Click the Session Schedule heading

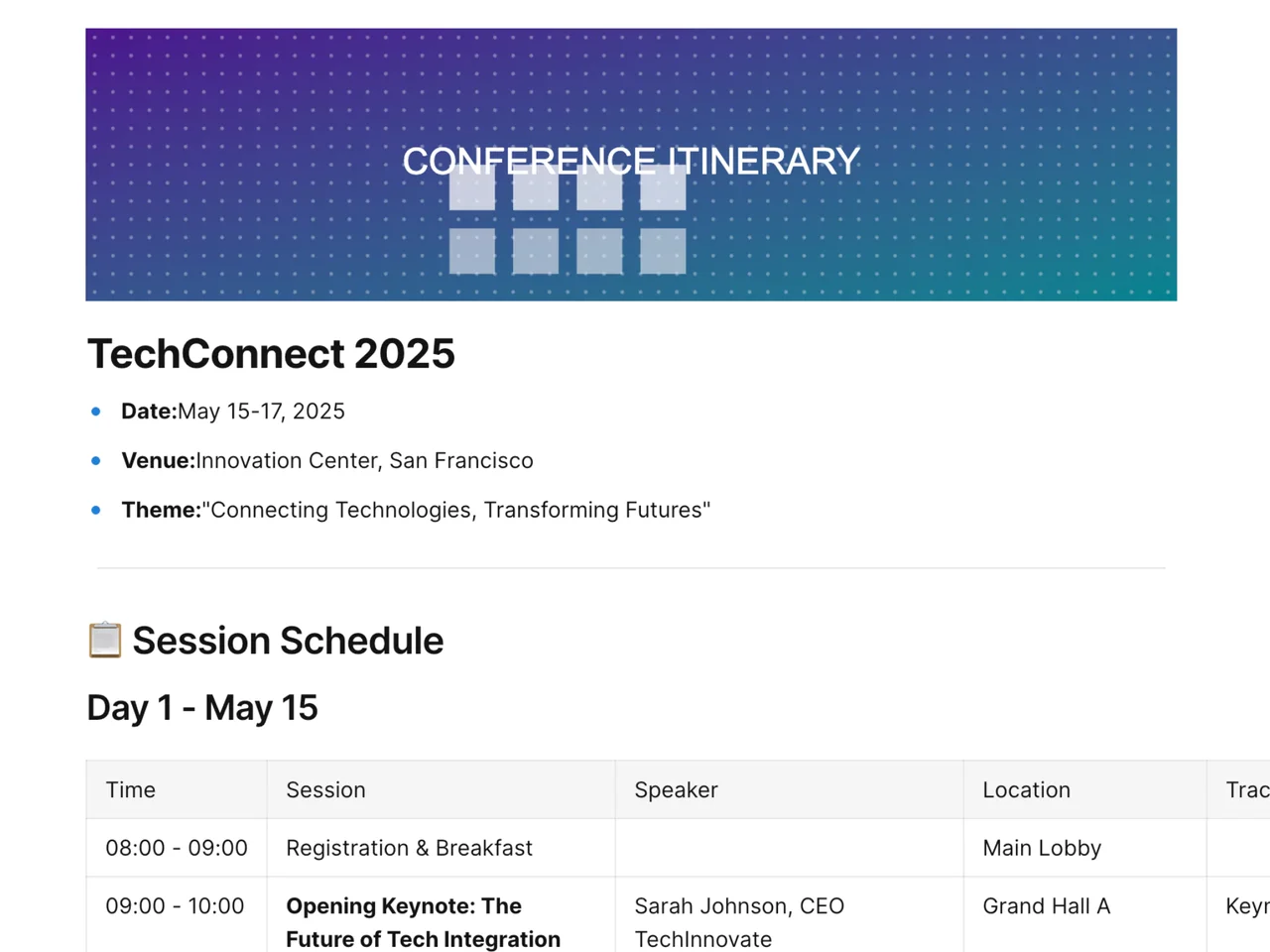[x=288, y=641]
